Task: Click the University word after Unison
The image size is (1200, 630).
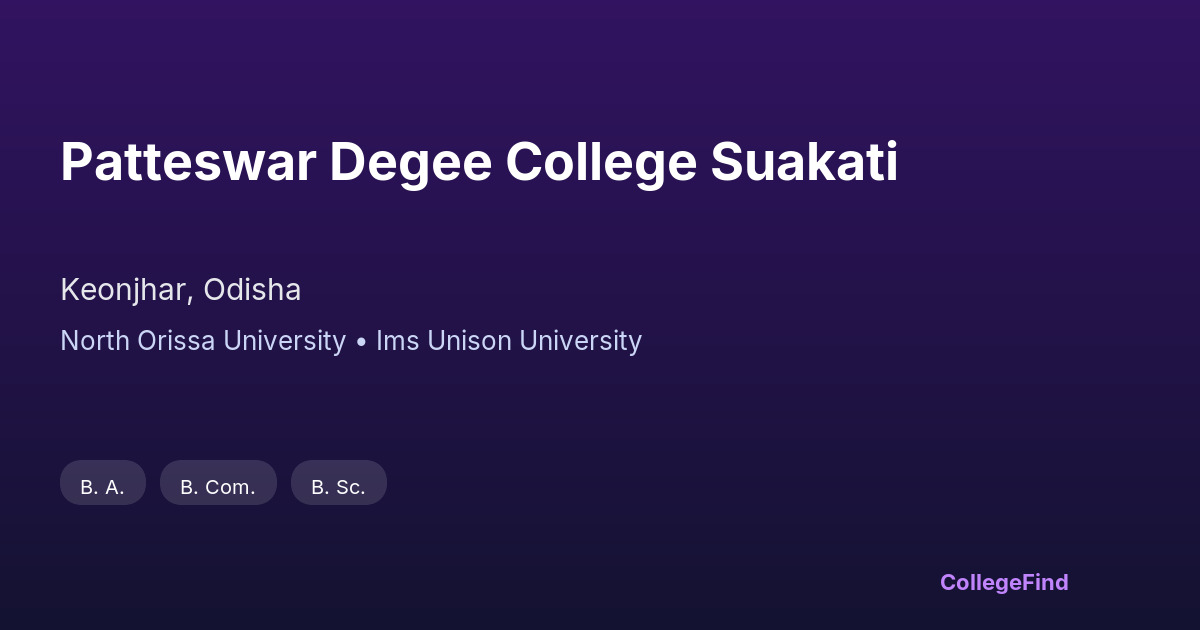Action: (580, 341)
